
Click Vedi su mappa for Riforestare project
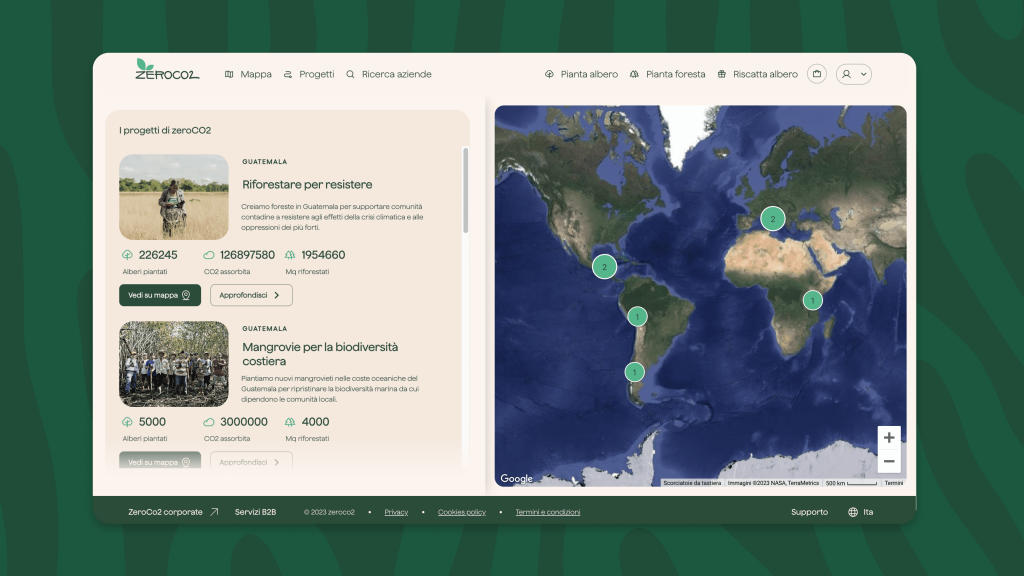tap(160, 295)
